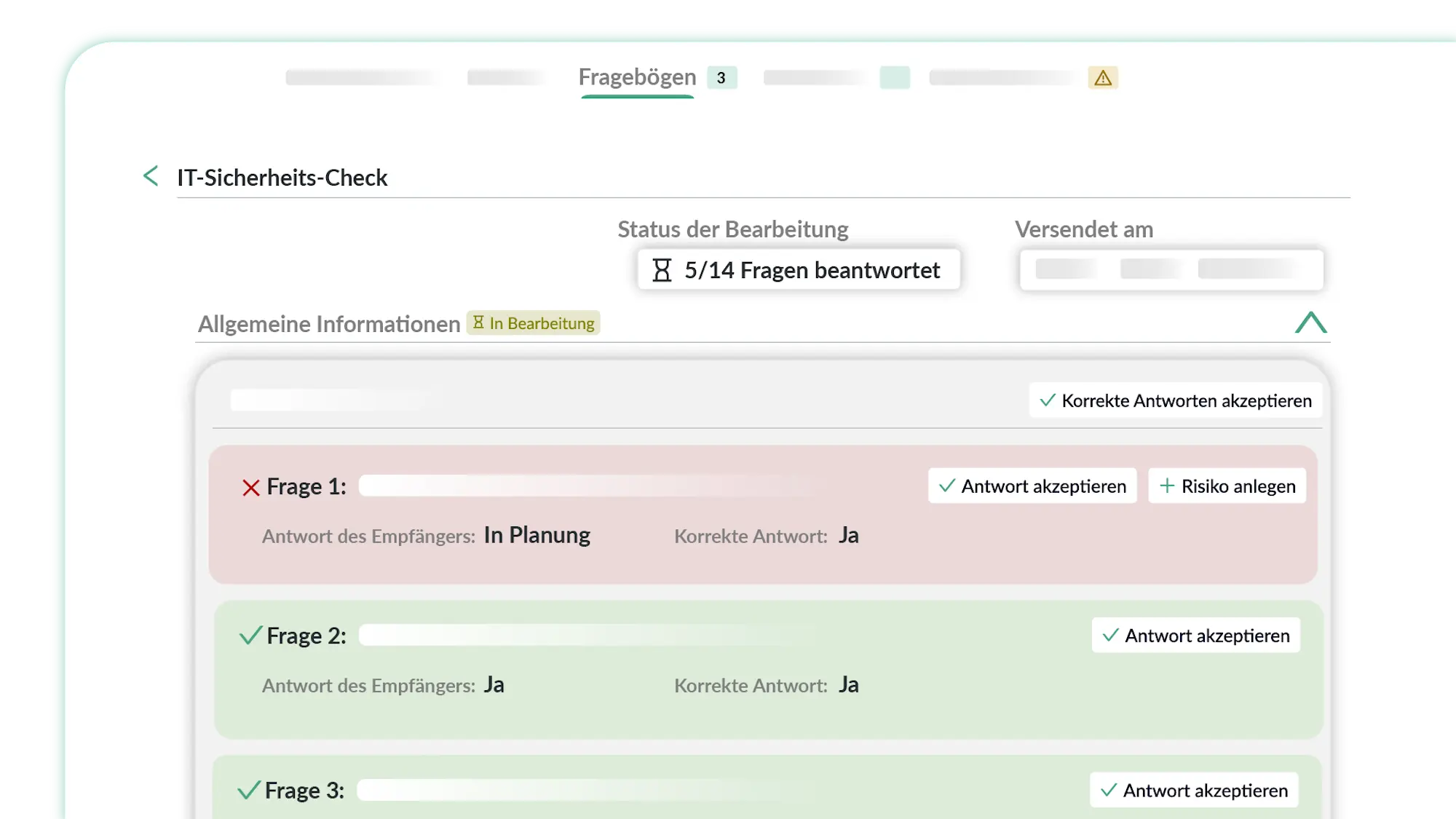Click the green checkmark icon at Frage 2
This screenshot has width=1456, height=819.
[250, 636]
